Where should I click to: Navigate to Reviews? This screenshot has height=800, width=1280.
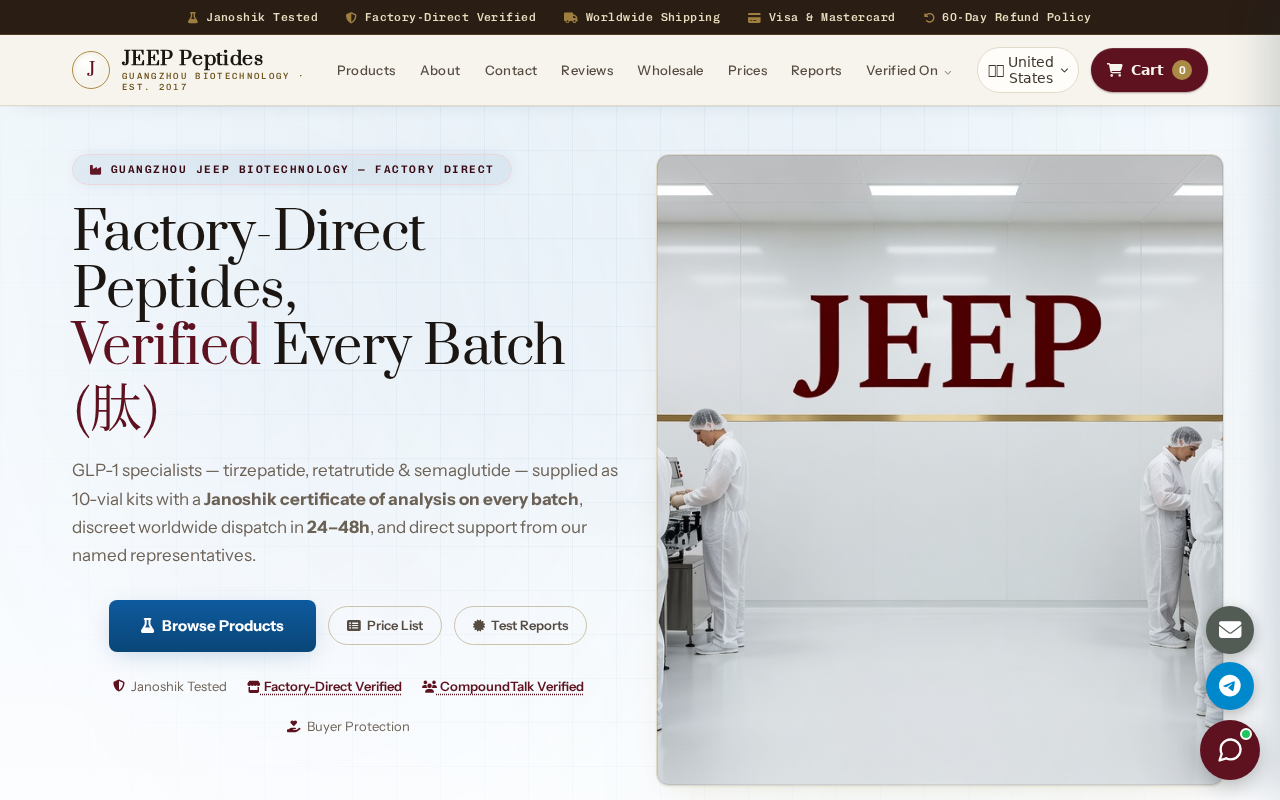coord(587,70)
